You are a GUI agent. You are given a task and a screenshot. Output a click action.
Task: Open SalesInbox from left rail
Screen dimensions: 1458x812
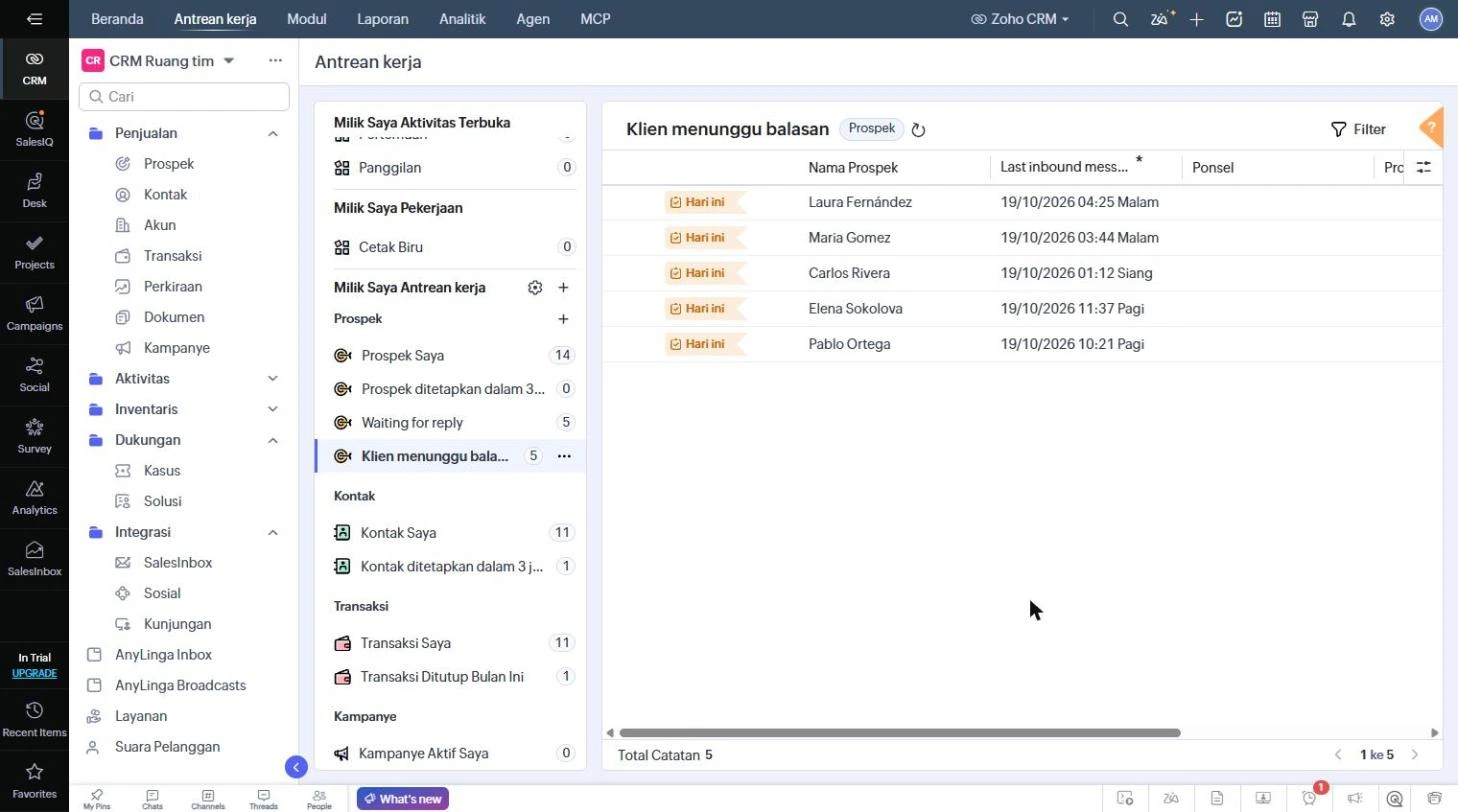(34, 558)
